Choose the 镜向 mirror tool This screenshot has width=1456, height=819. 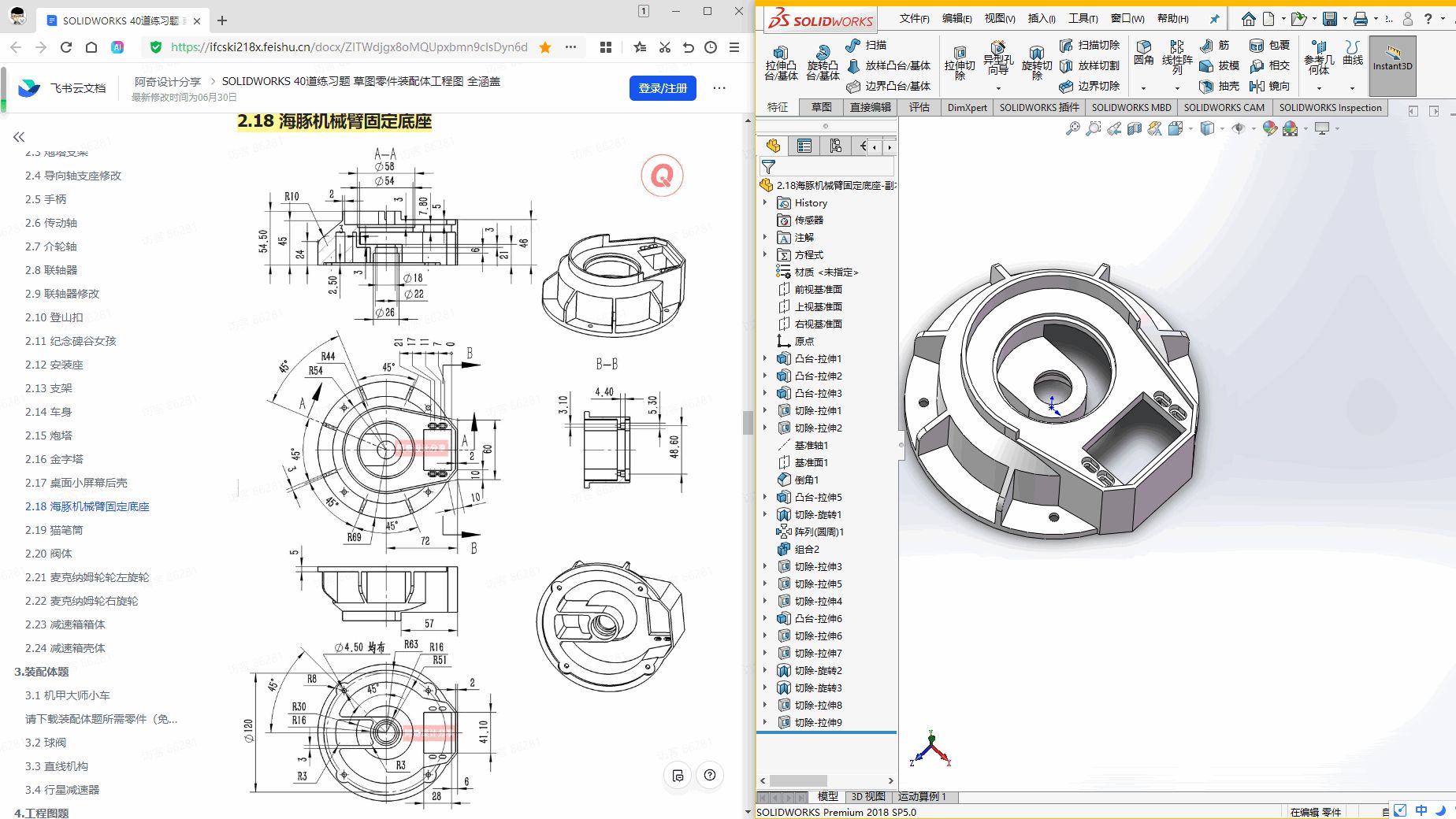(x=1270, y=86)
